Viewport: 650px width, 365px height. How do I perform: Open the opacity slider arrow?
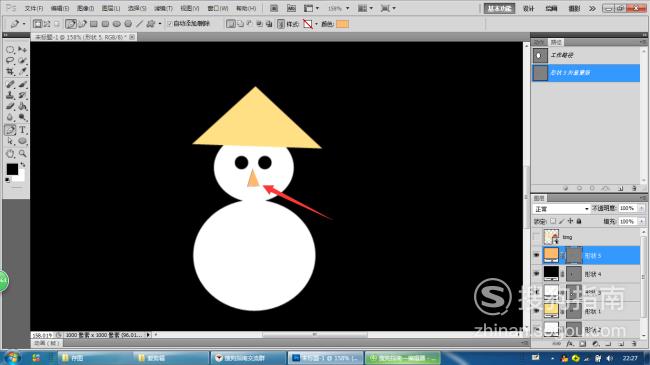click(641, 208)
